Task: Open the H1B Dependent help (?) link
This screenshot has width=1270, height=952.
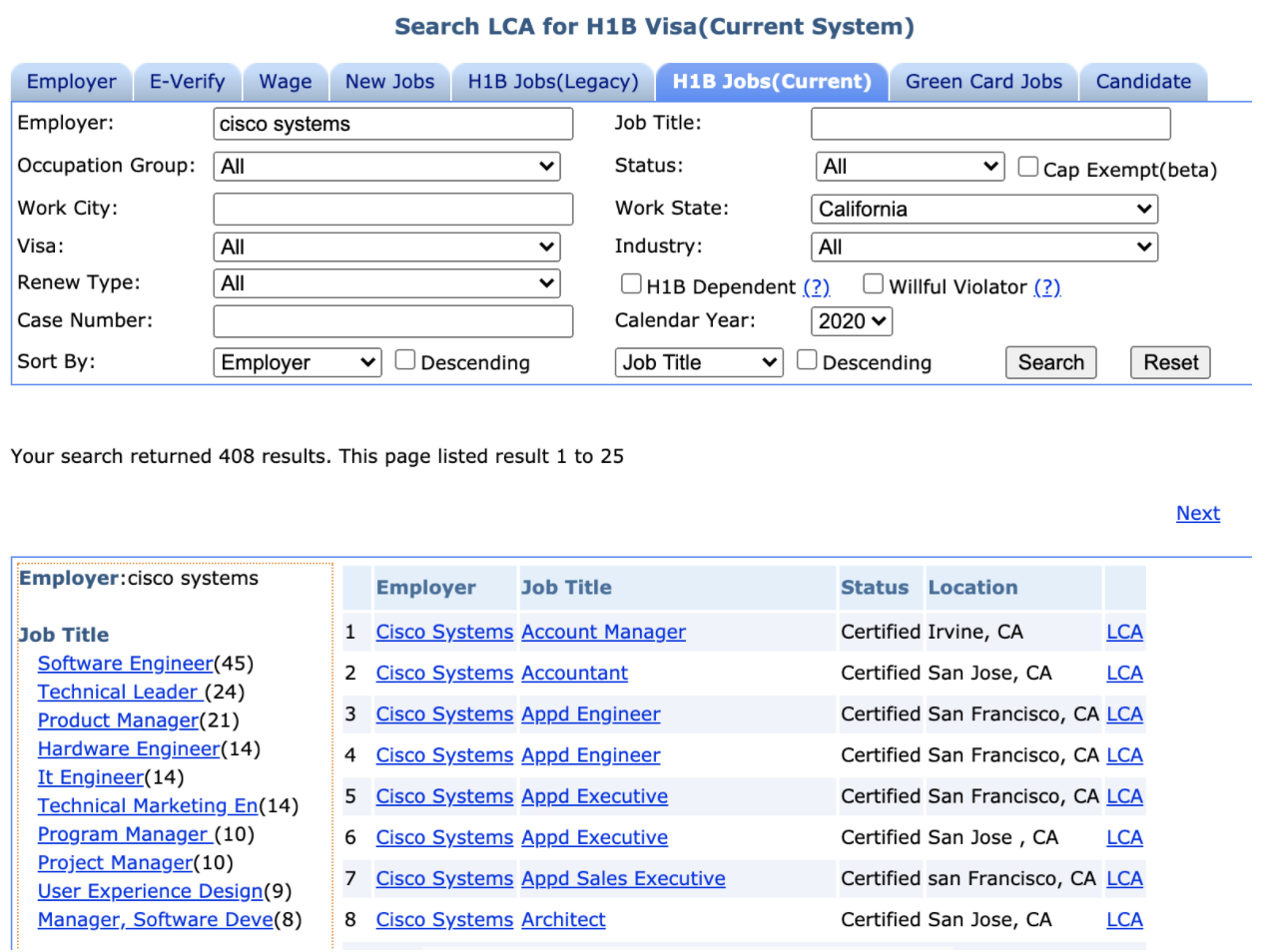Action: click(x=816, y=287)
